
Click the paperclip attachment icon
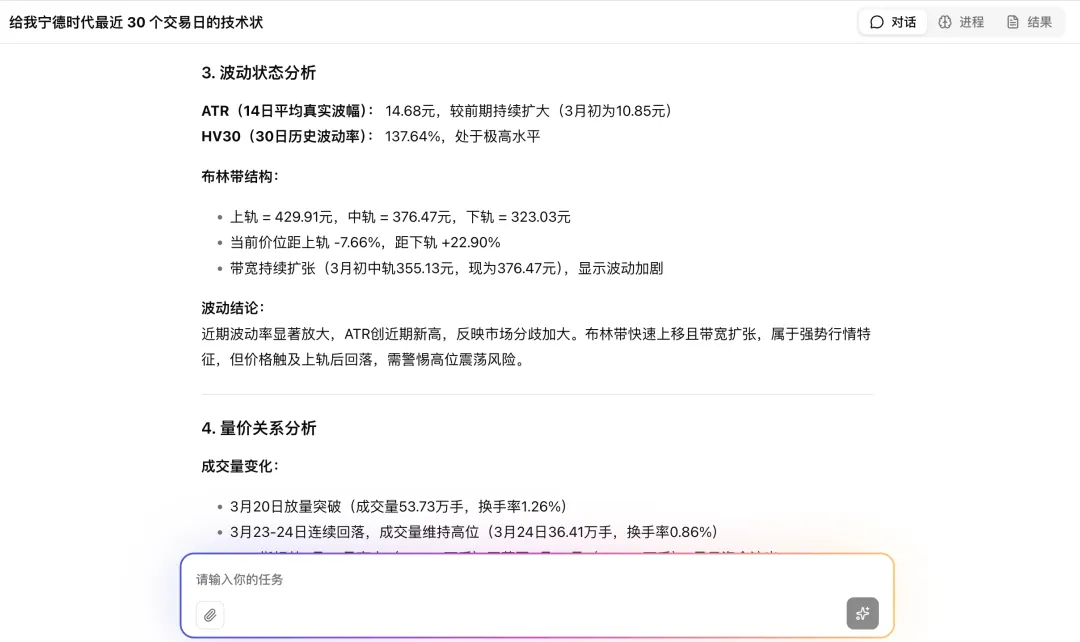(210, 614)
